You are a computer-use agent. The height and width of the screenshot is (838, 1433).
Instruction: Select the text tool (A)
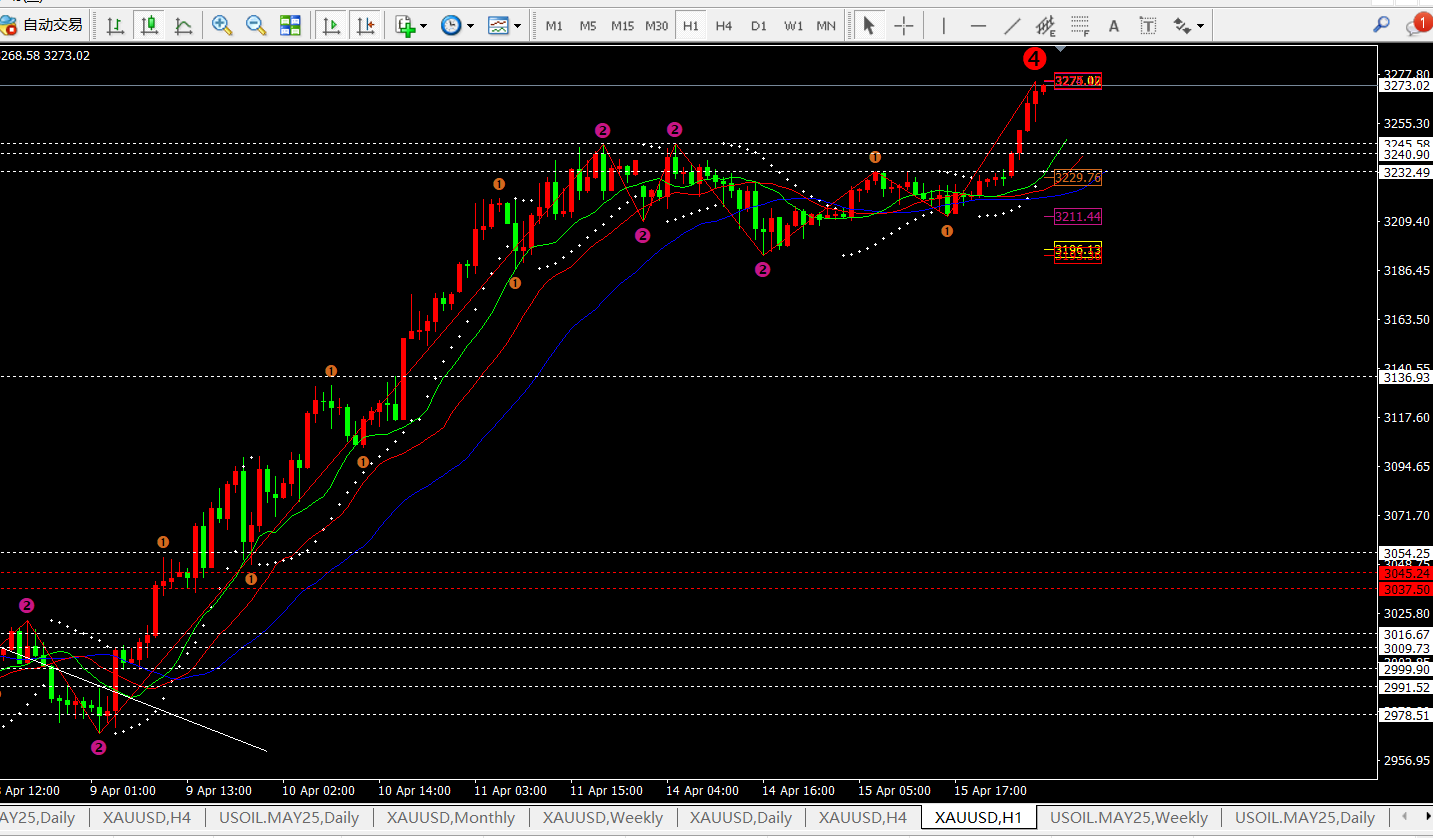1114,25
